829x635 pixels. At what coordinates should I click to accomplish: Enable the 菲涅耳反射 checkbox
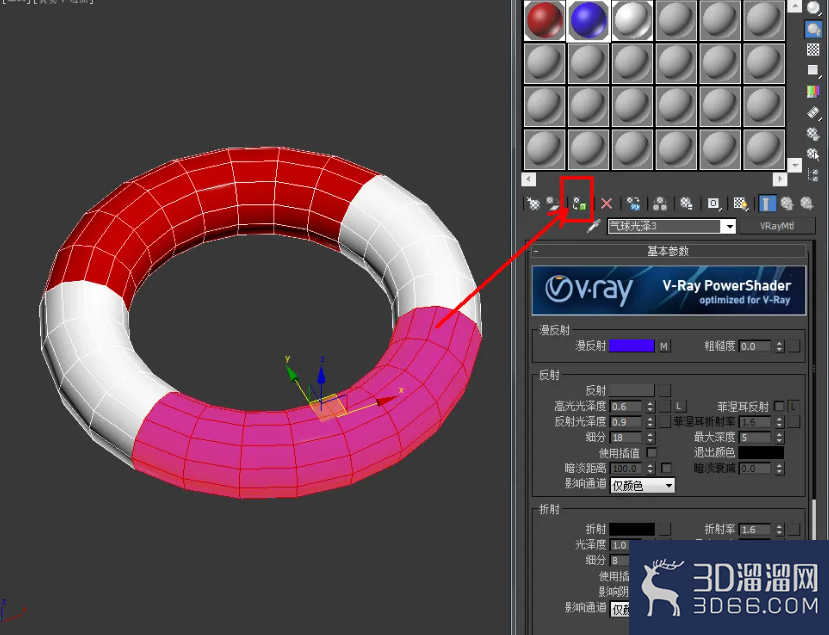pyautogui.click(x=778, y=406)
